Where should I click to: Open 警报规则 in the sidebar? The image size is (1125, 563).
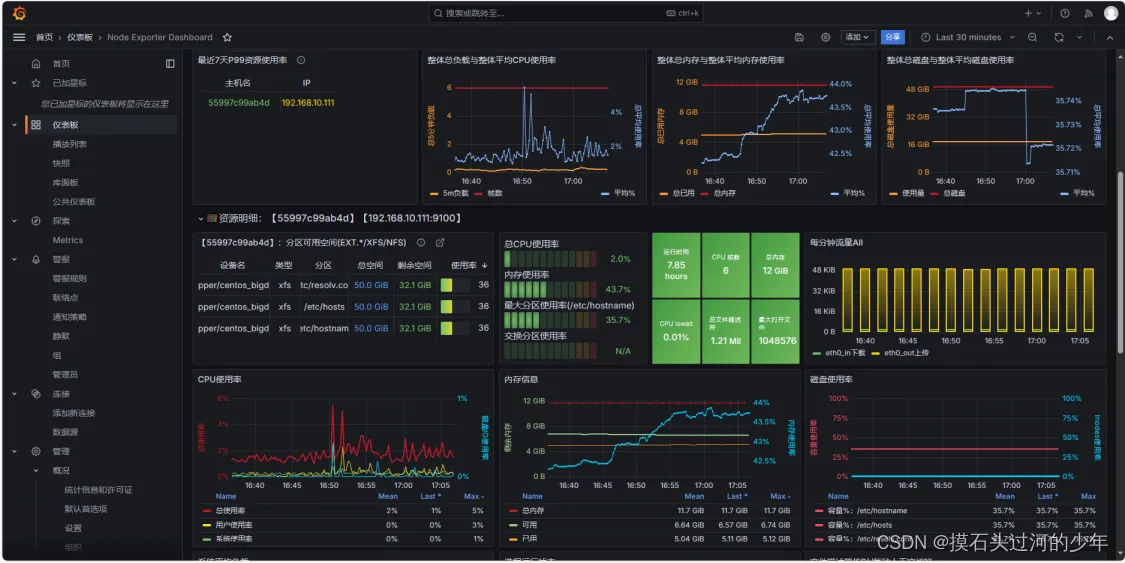click(70, 279)
